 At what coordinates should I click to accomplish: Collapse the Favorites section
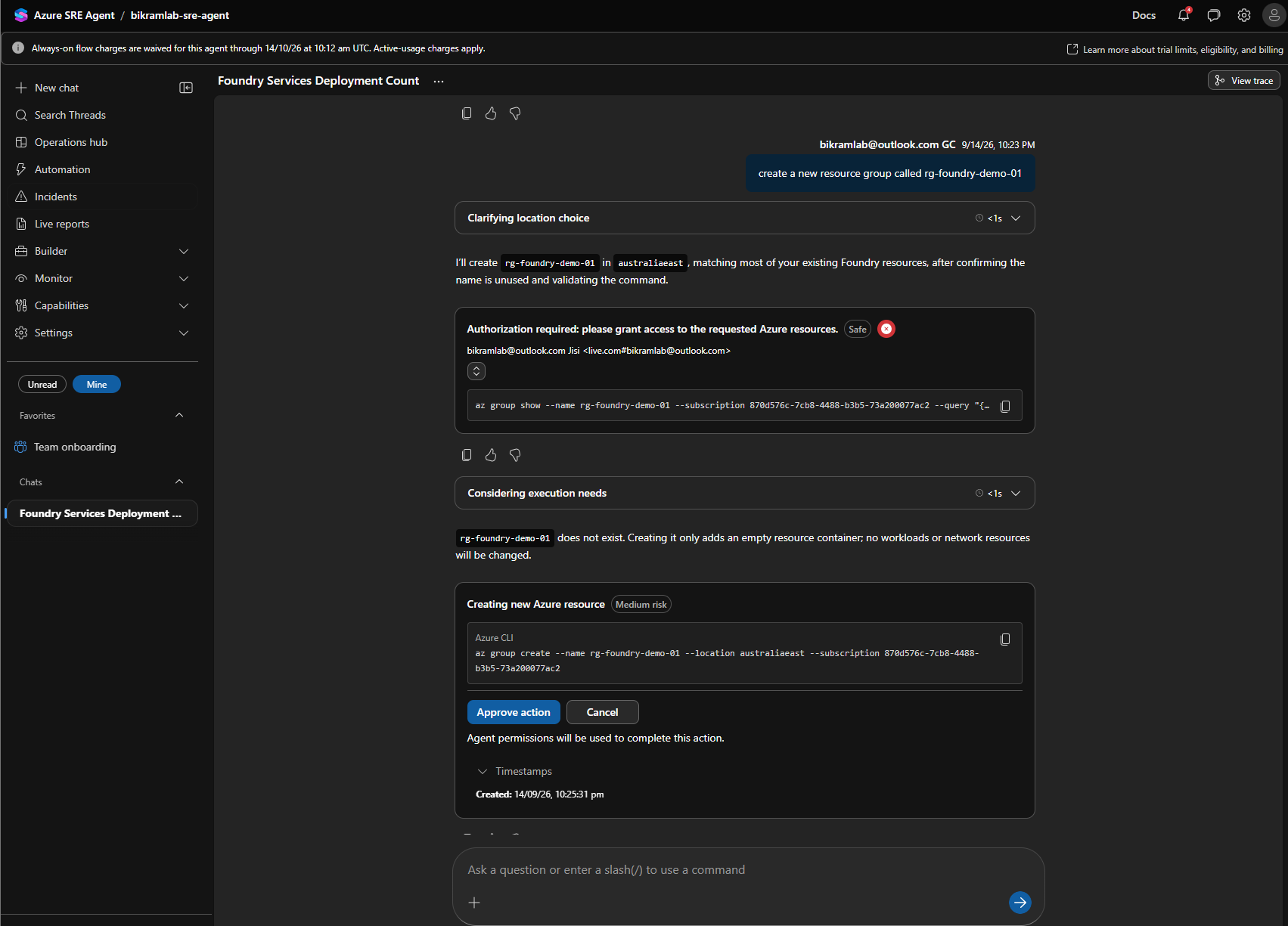179,415
